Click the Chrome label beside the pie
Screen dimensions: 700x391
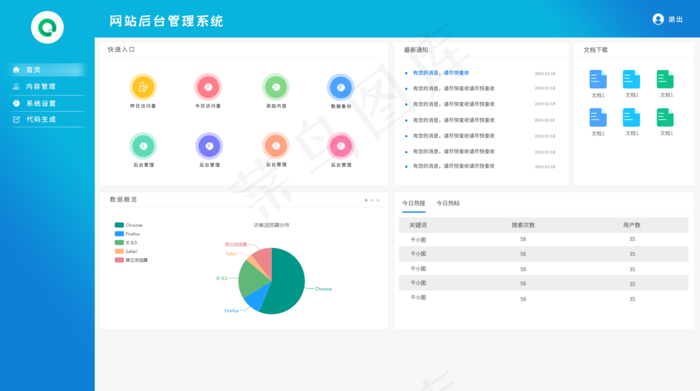point(323,289)
